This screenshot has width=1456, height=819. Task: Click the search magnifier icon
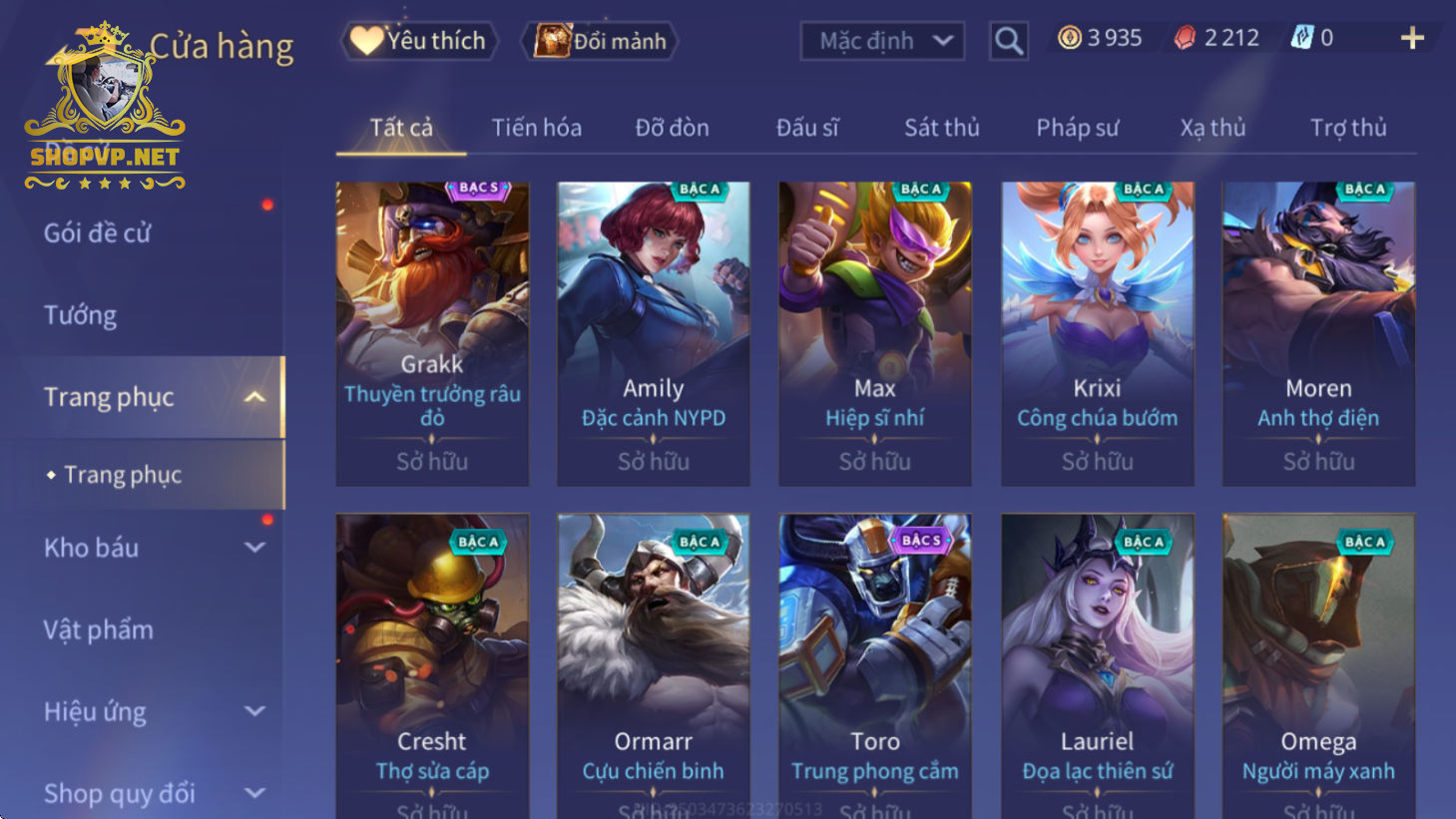(1008, 41)
